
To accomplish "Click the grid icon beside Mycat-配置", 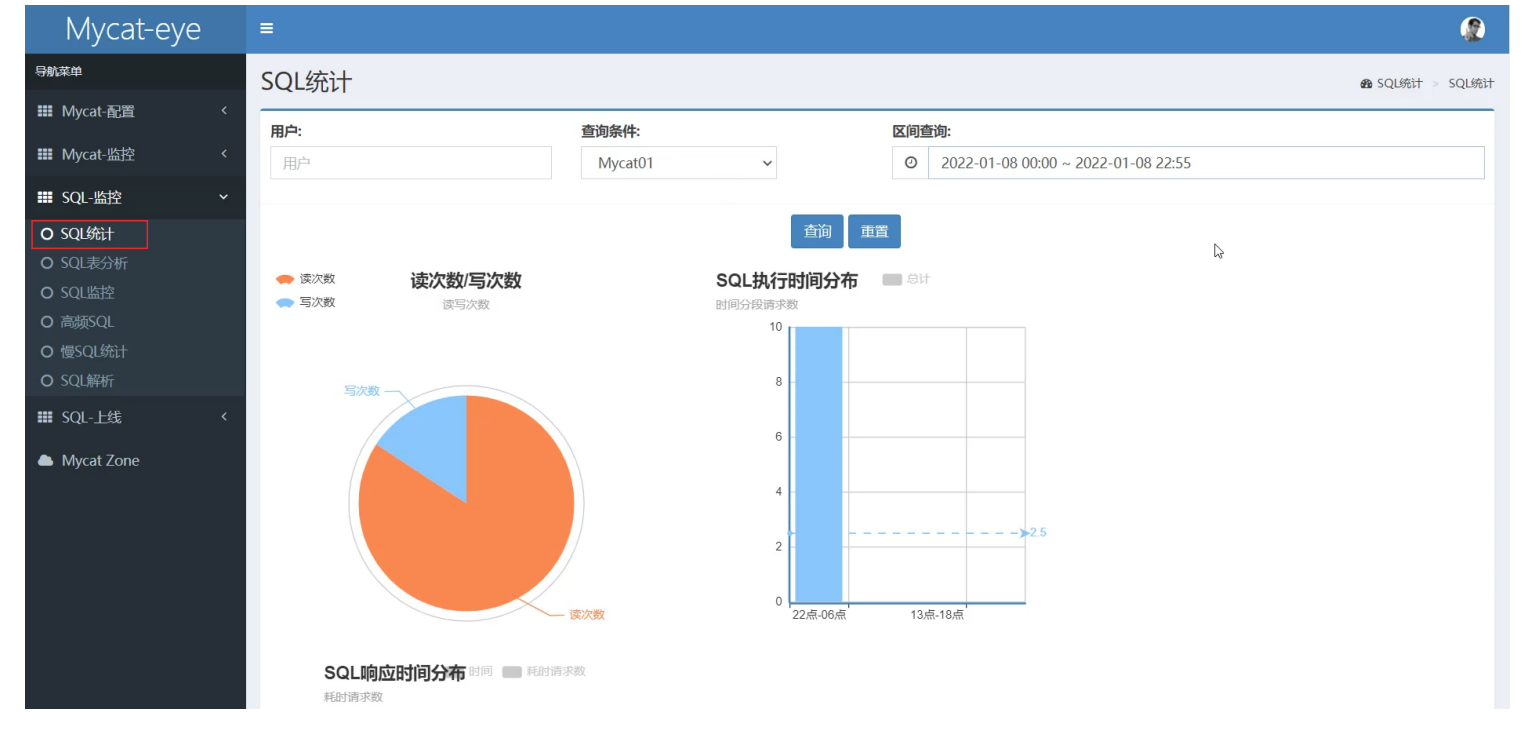I will [45, 111].
